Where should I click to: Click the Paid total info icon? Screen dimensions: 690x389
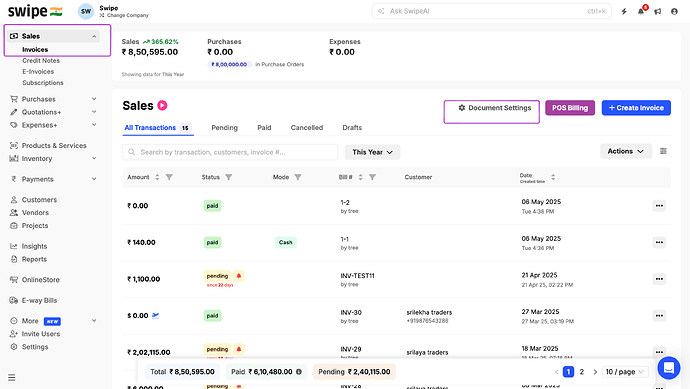[299, 372]
